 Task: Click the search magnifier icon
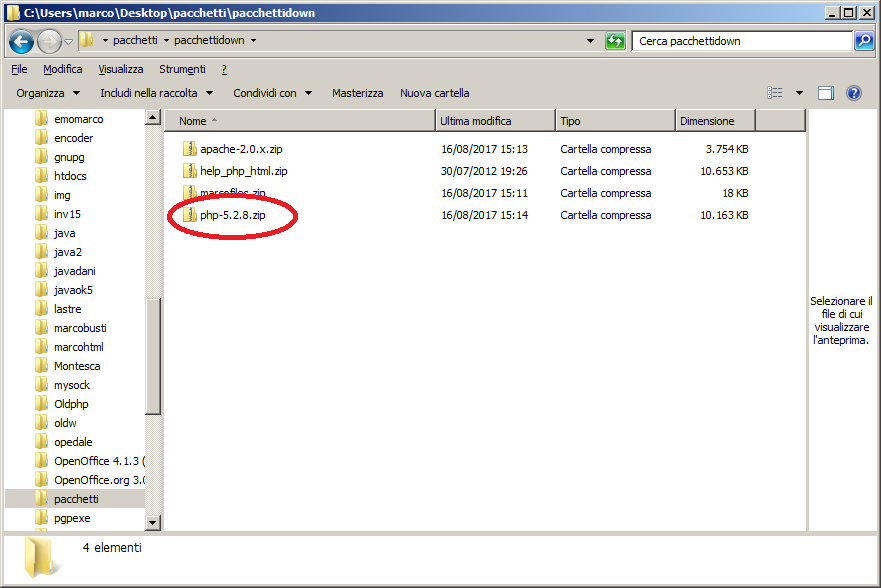coord(864,41)
